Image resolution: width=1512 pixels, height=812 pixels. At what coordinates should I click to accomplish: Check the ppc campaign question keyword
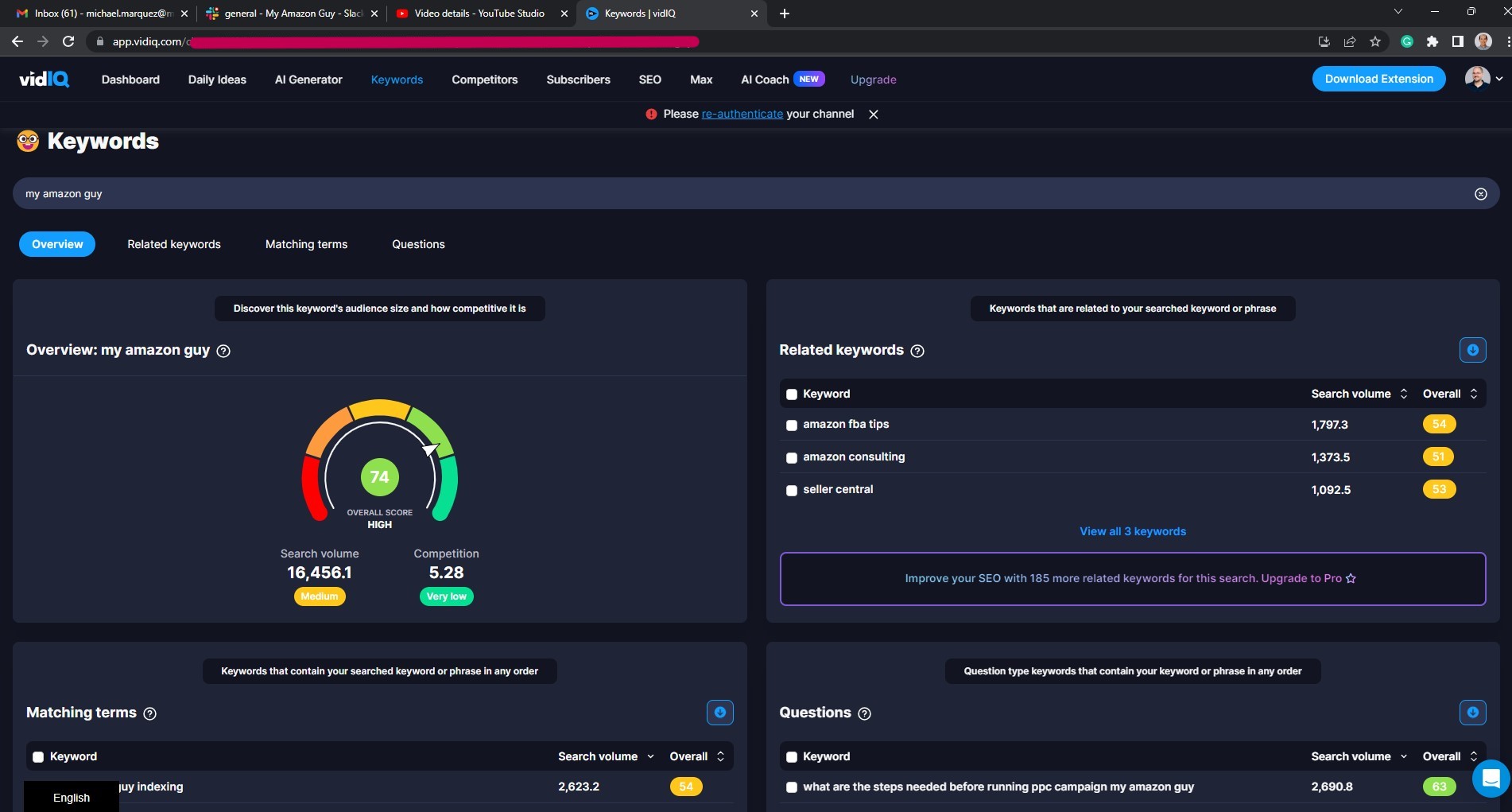pos(792,787)
